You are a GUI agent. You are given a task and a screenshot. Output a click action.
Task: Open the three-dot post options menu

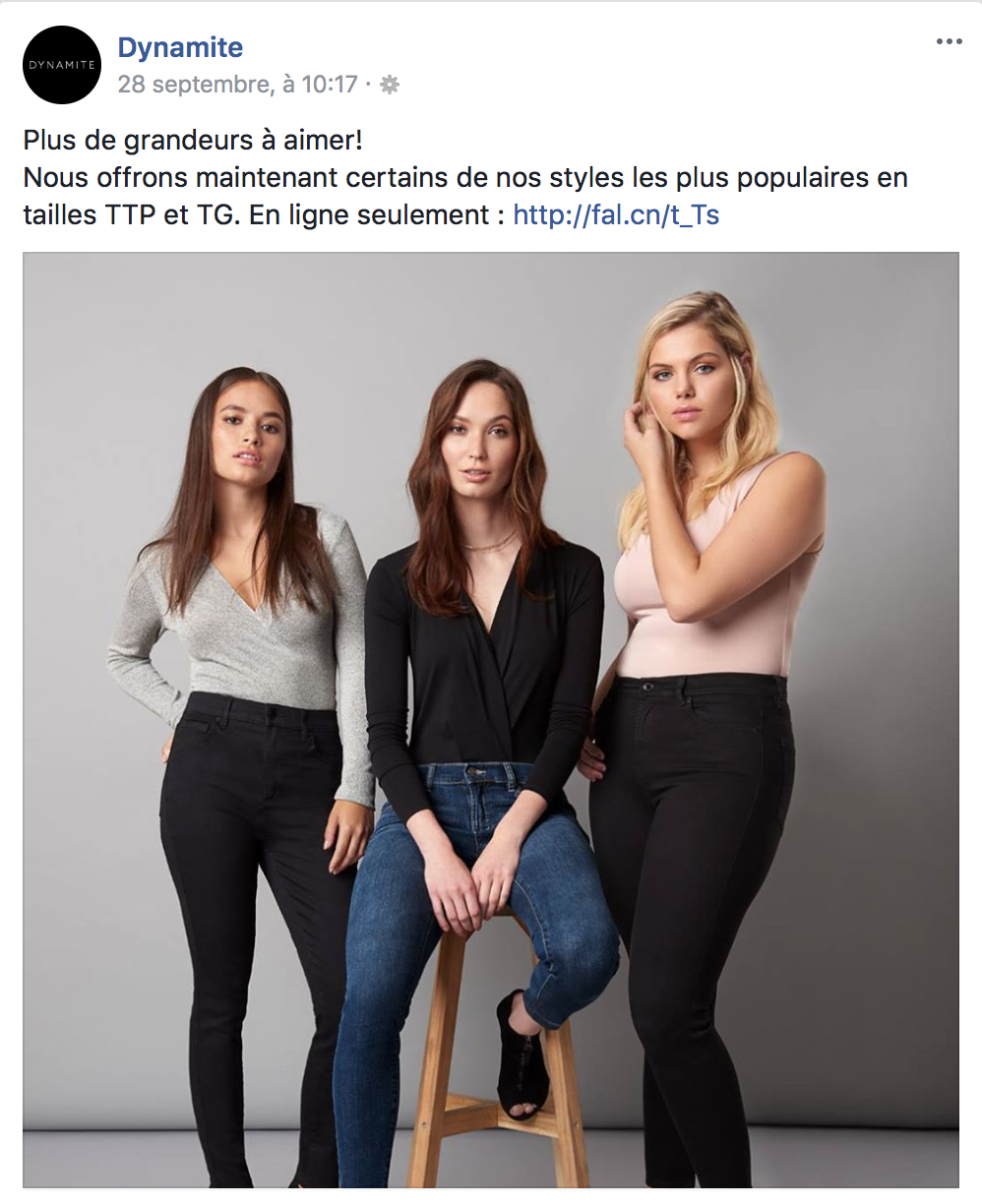click(949, 41)
